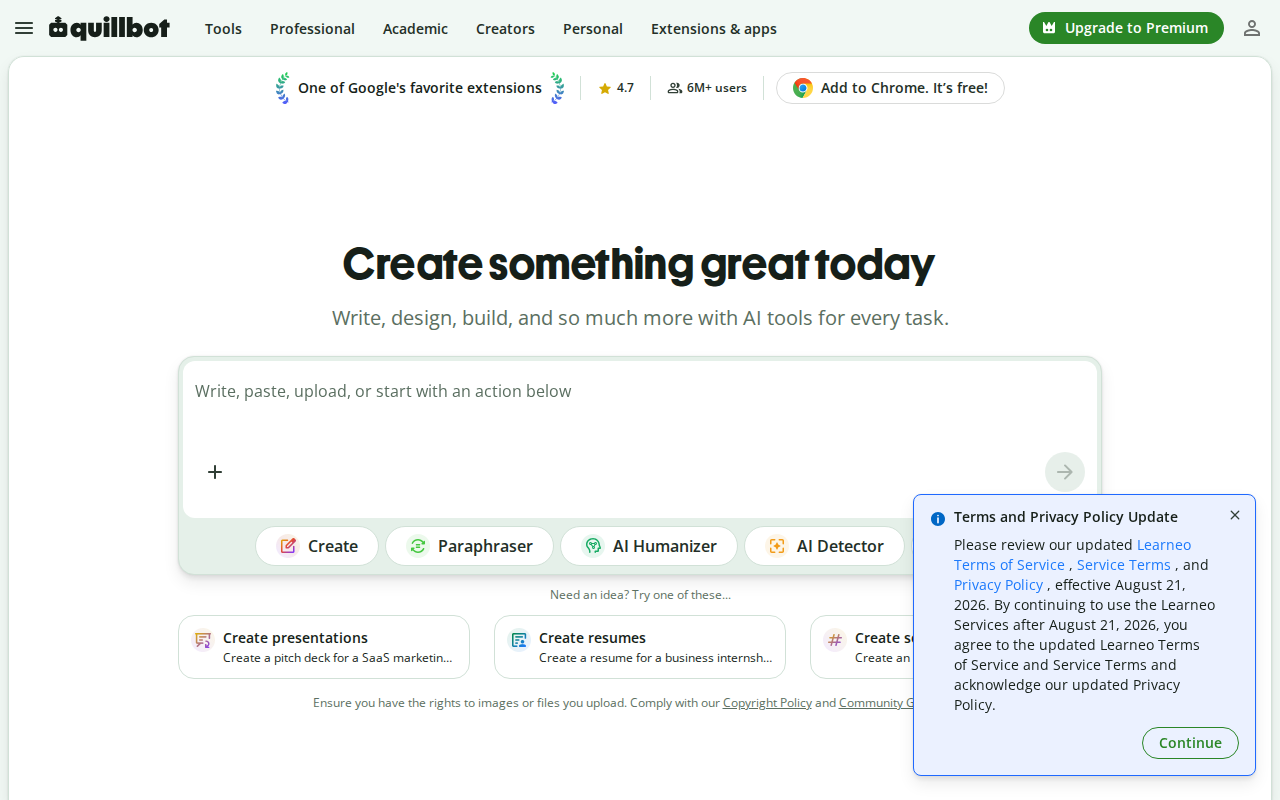Select the AI Humanizer chip
Image resolution: width=1280 pixels, height=800 pixels.
(x=649, y=546)
